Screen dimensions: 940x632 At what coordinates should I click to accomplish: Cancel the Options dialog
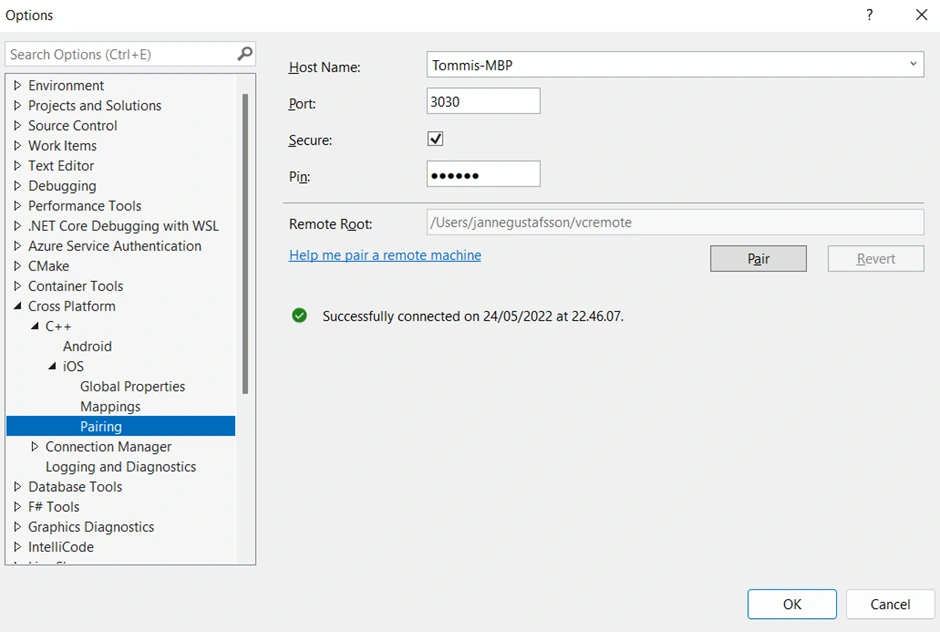[890, 604]
